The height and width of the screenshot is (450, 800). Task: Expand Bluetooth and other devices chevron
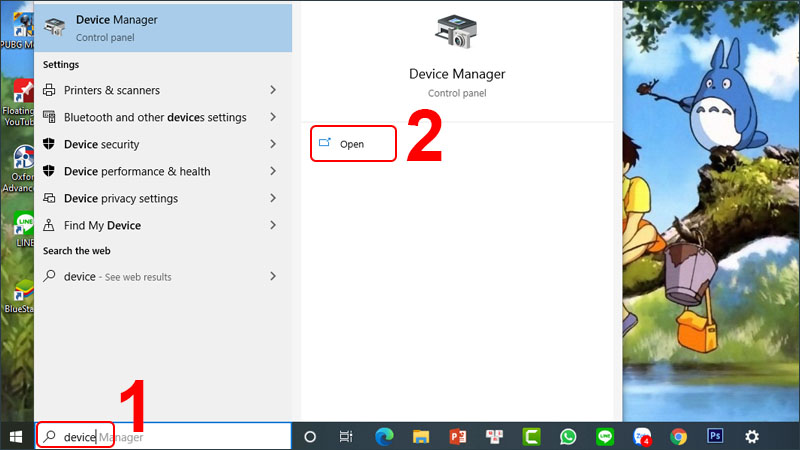[273, 117]
